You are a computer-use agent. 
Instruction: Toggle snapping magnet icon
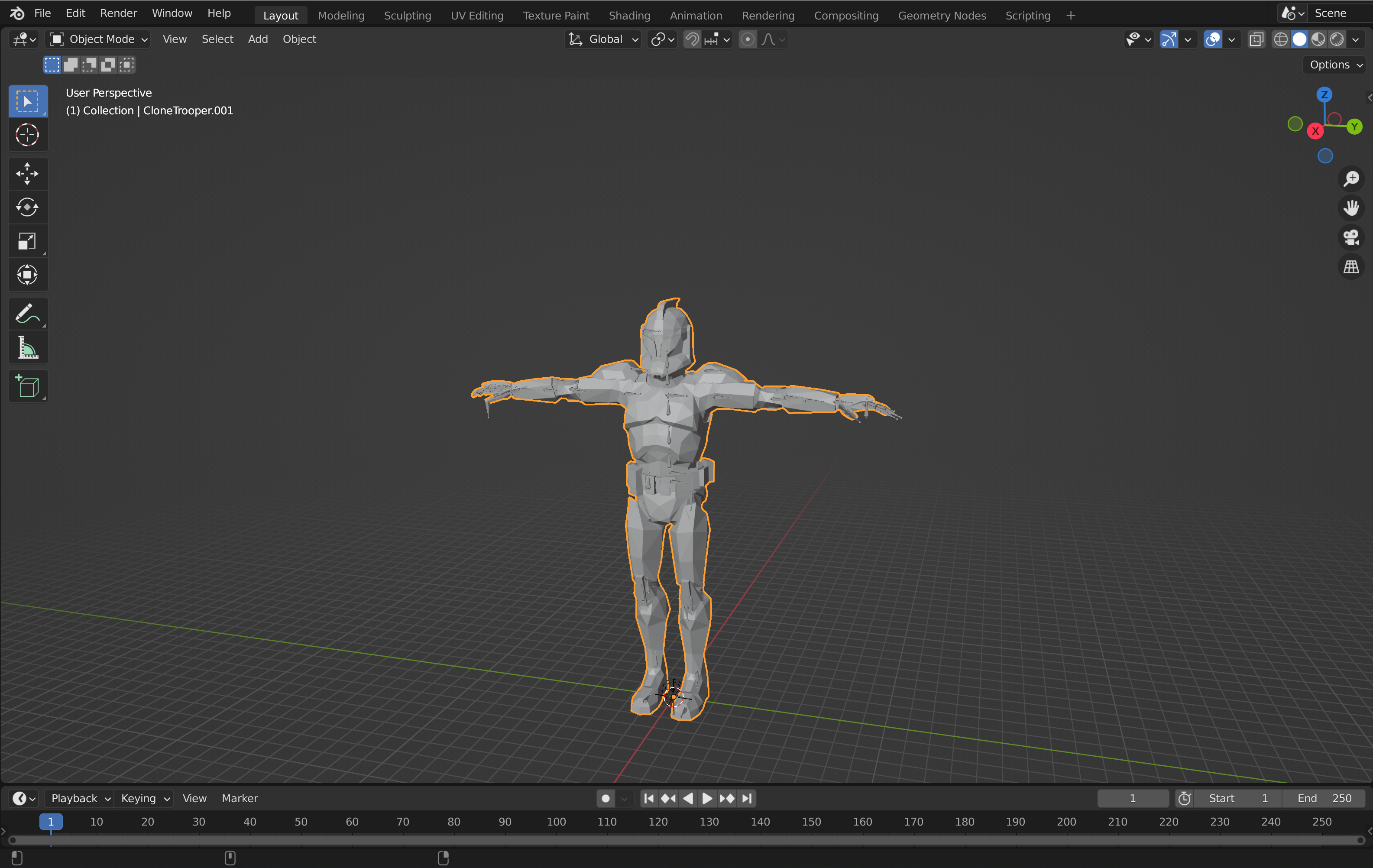point(692,39)
